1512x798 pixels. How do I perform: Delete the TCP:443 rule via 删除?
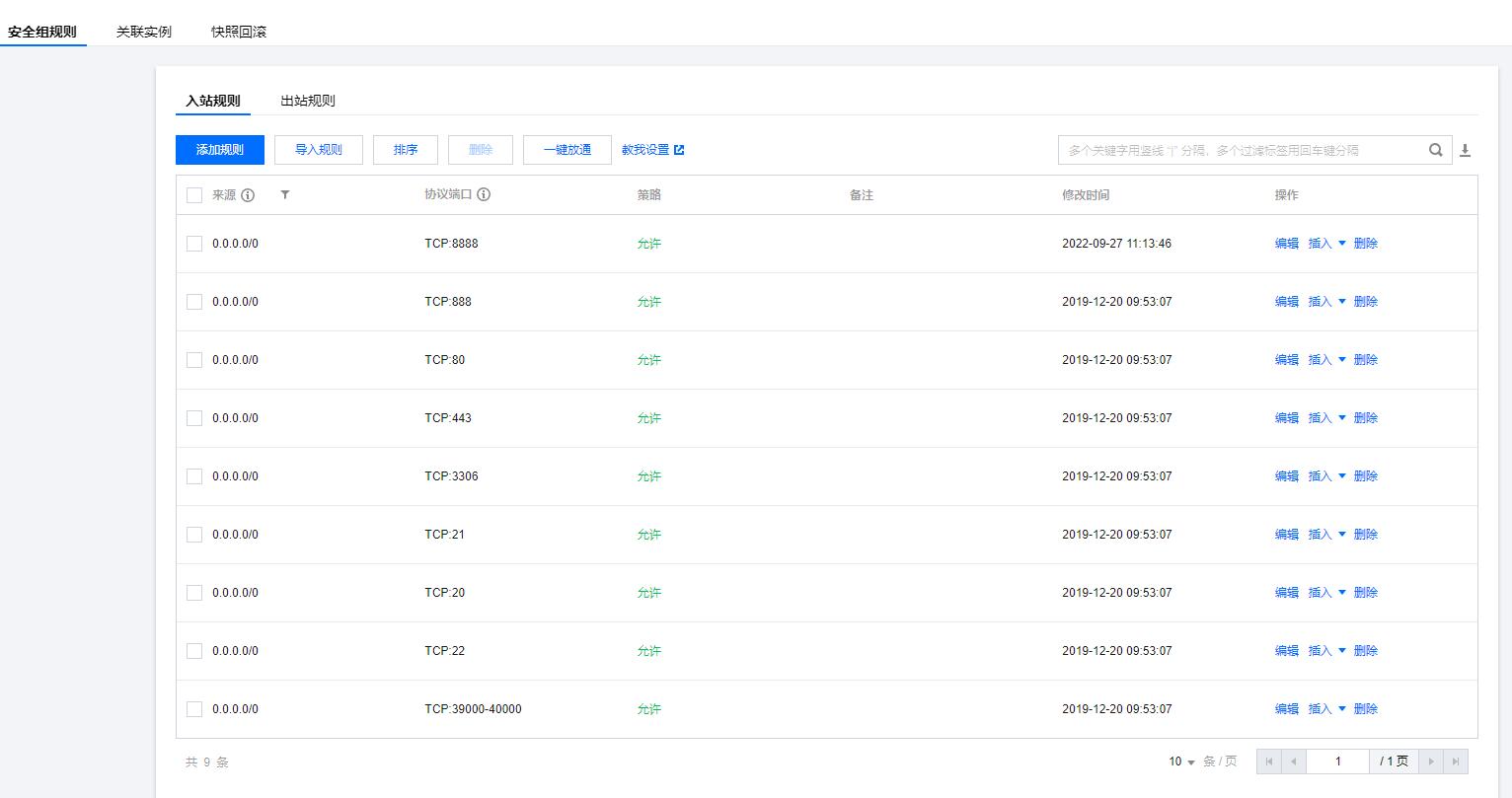coord(1366,418)
